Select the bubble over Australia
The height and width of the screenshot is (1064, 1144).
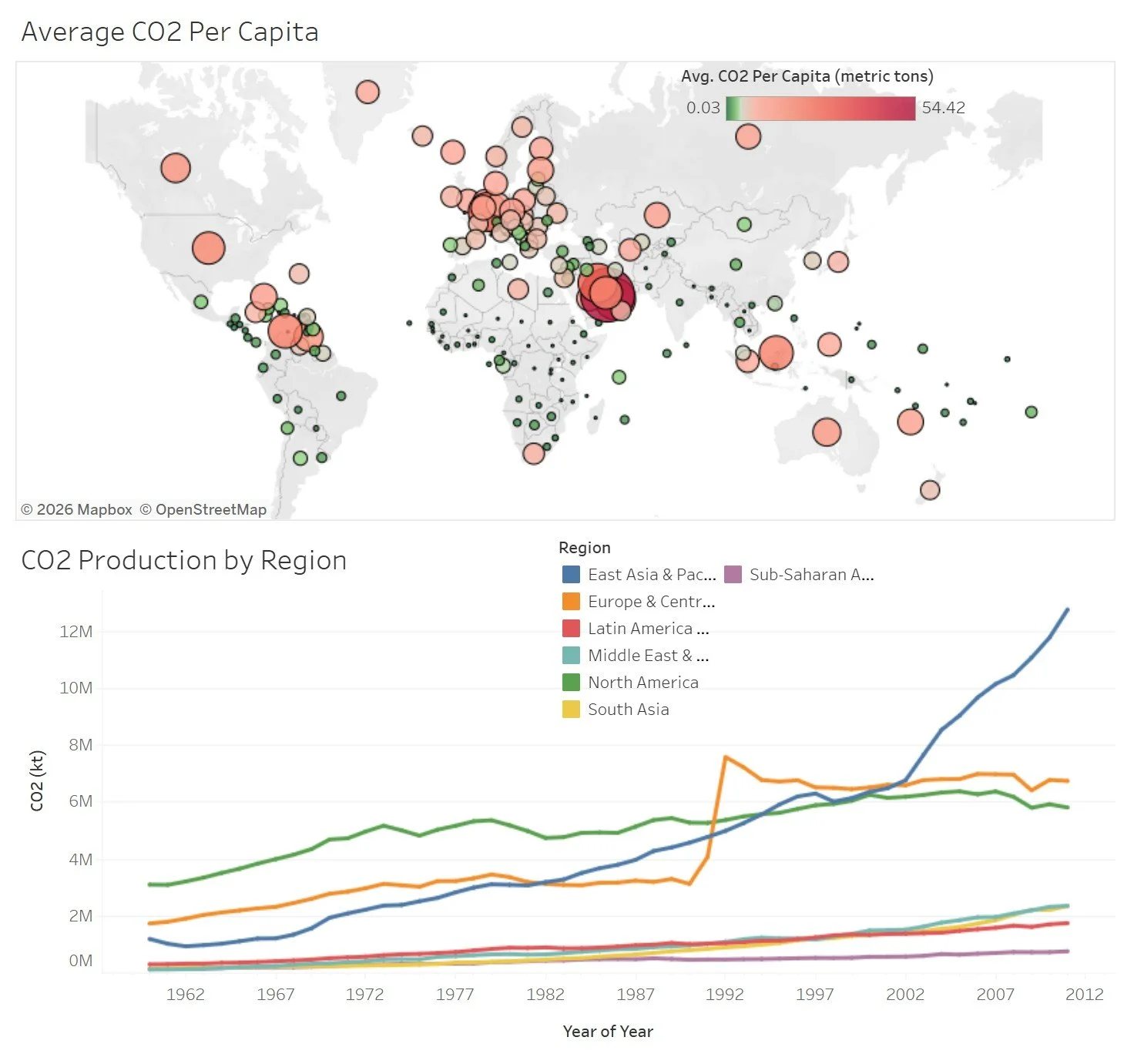tap(827, 432)
